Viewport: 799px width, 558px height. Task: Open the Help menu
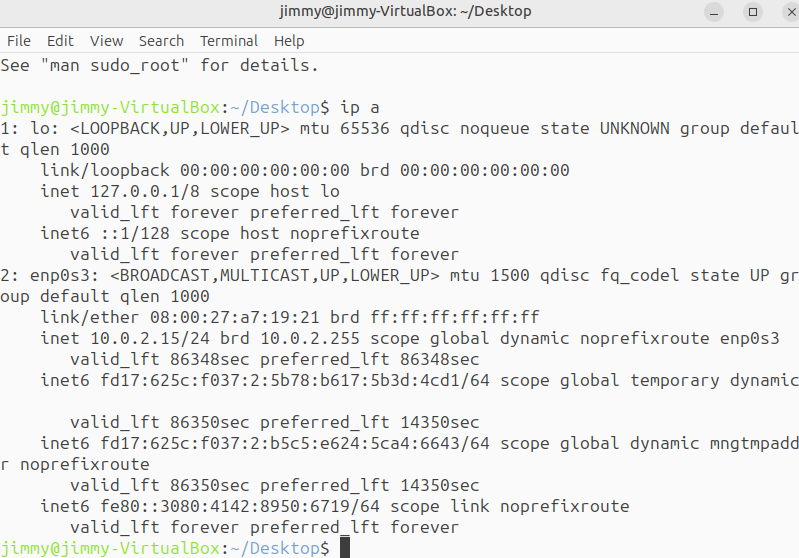tap(289, 41)
